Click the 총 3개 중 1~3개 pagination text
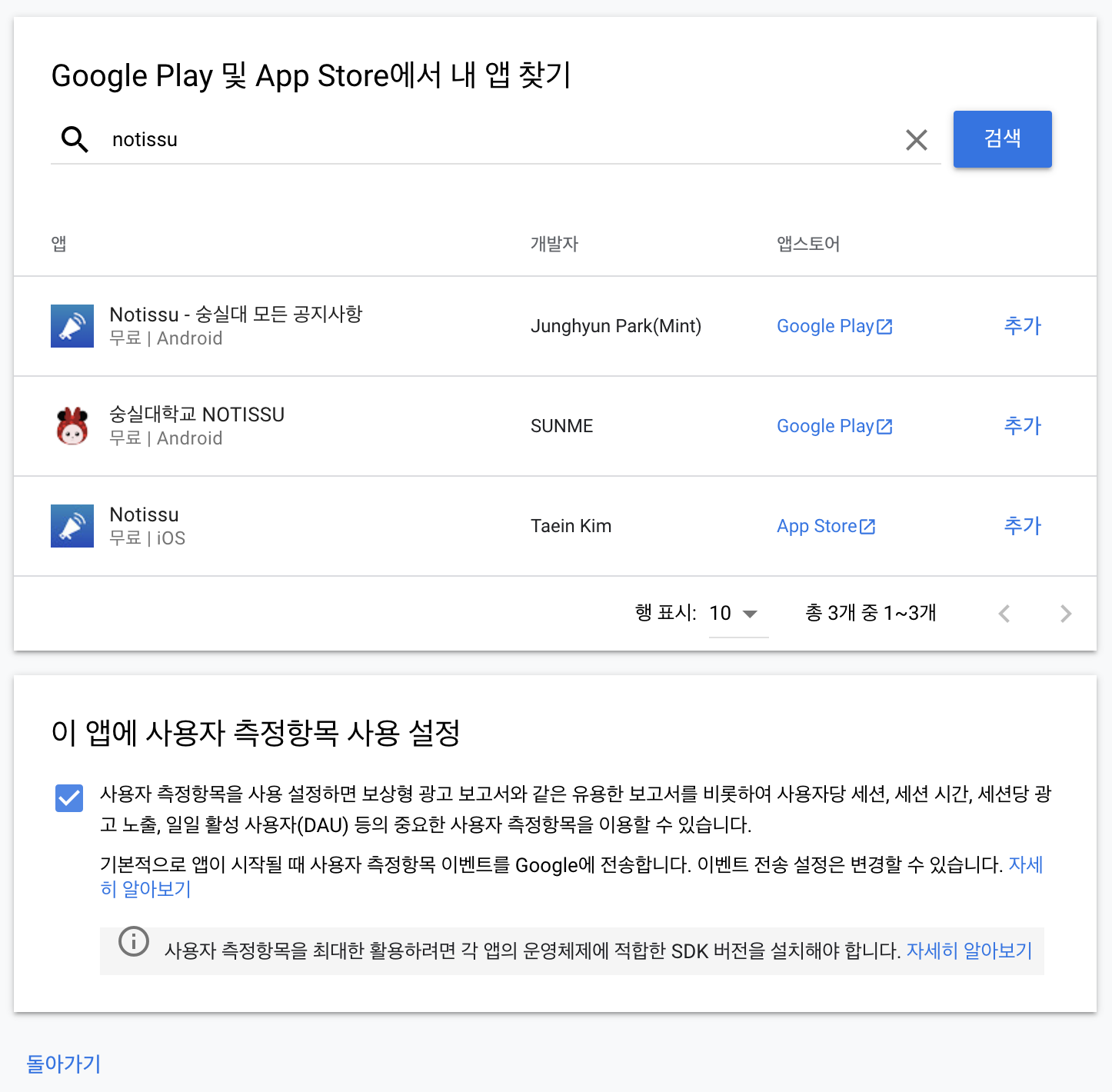This screenshot has height=1092, width=1112. tap(871, 613)
